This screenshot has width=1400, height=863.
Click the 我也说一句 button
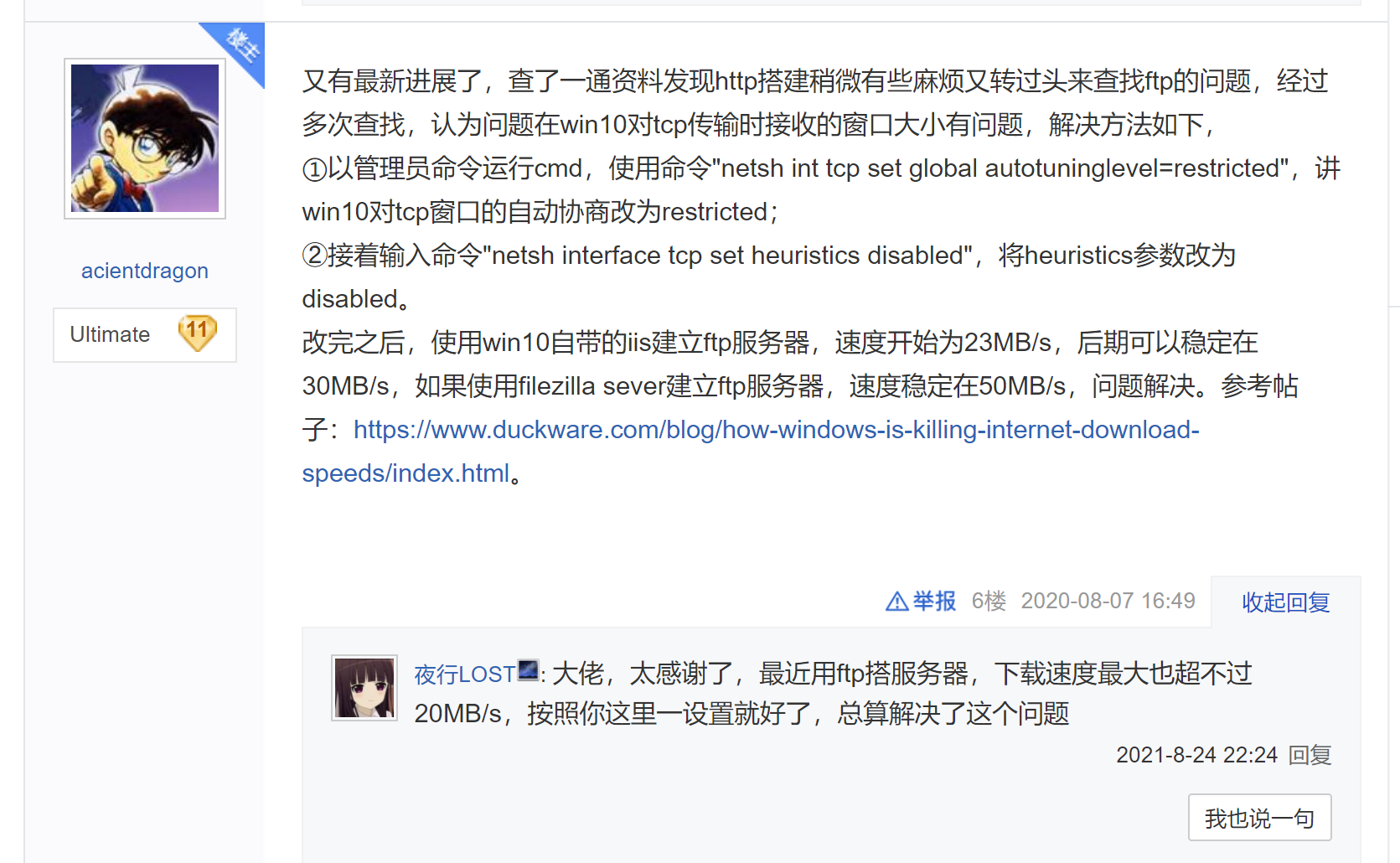pos(1260,818)
